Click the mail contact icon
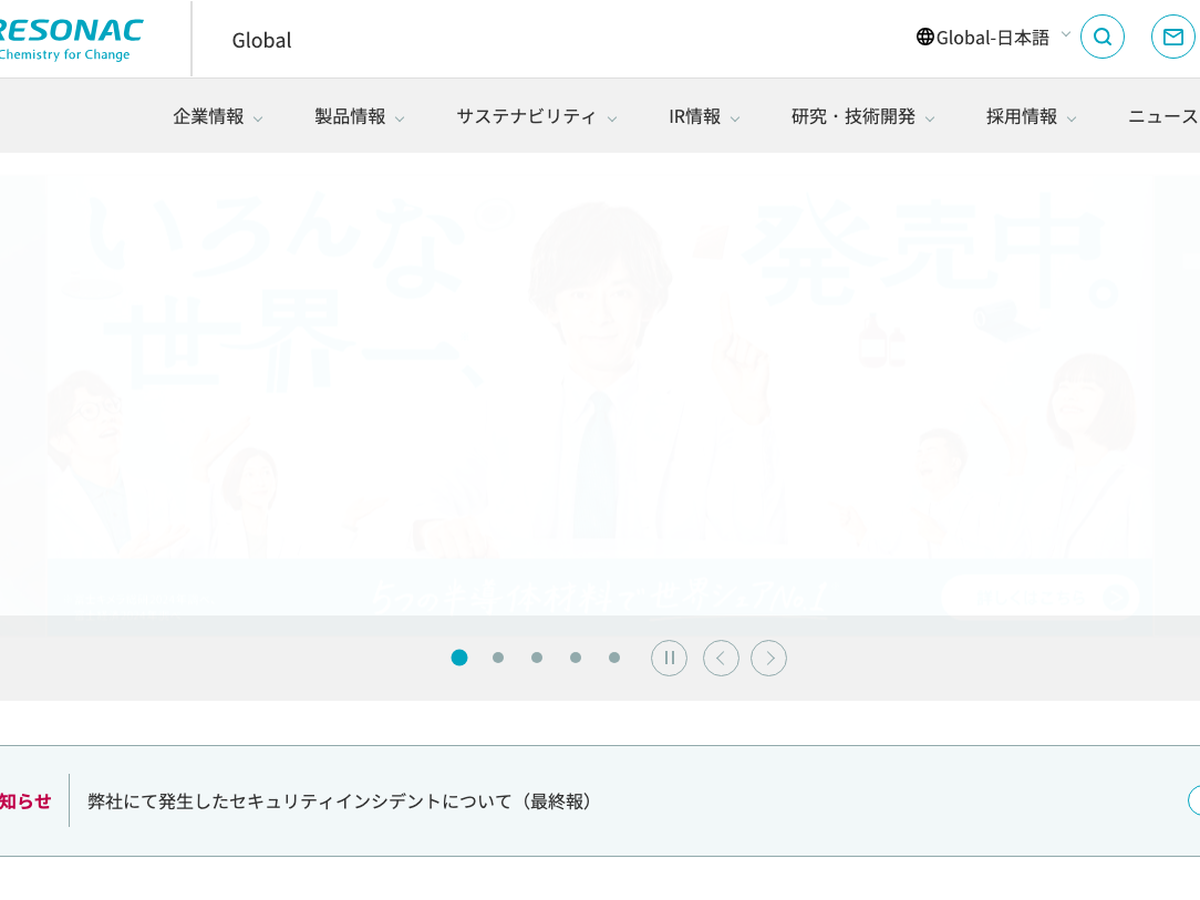 pyautogui.click(x=1172, y=37)
